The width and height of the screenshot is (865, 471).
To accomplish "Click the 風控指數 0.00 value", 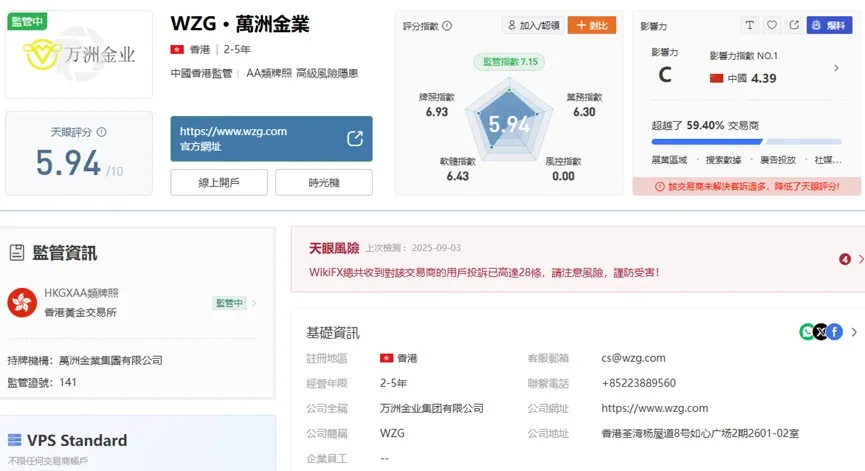I will (x=563, y=176).
